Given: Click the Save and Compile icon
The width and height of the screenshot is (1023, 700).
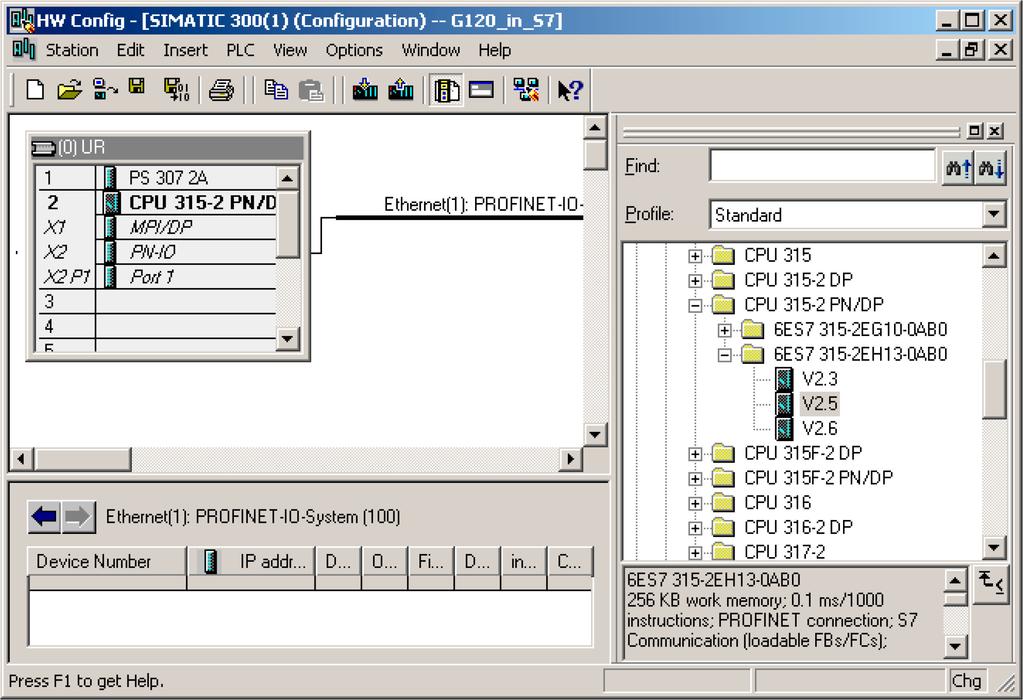Looking at the screenshot, I should 176,89.
